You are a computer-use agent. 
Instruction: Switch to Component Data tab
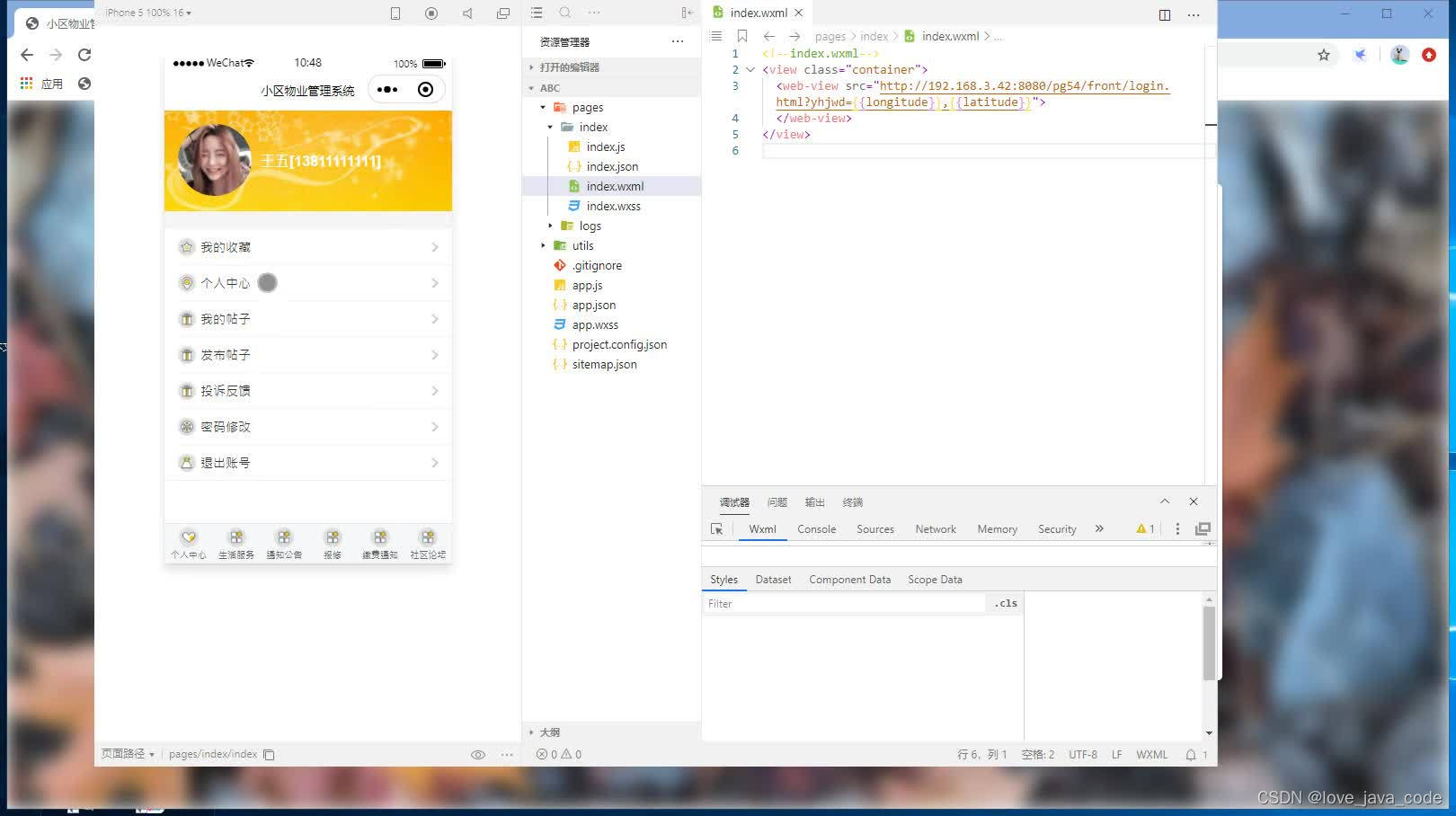[x=850, y=580]
